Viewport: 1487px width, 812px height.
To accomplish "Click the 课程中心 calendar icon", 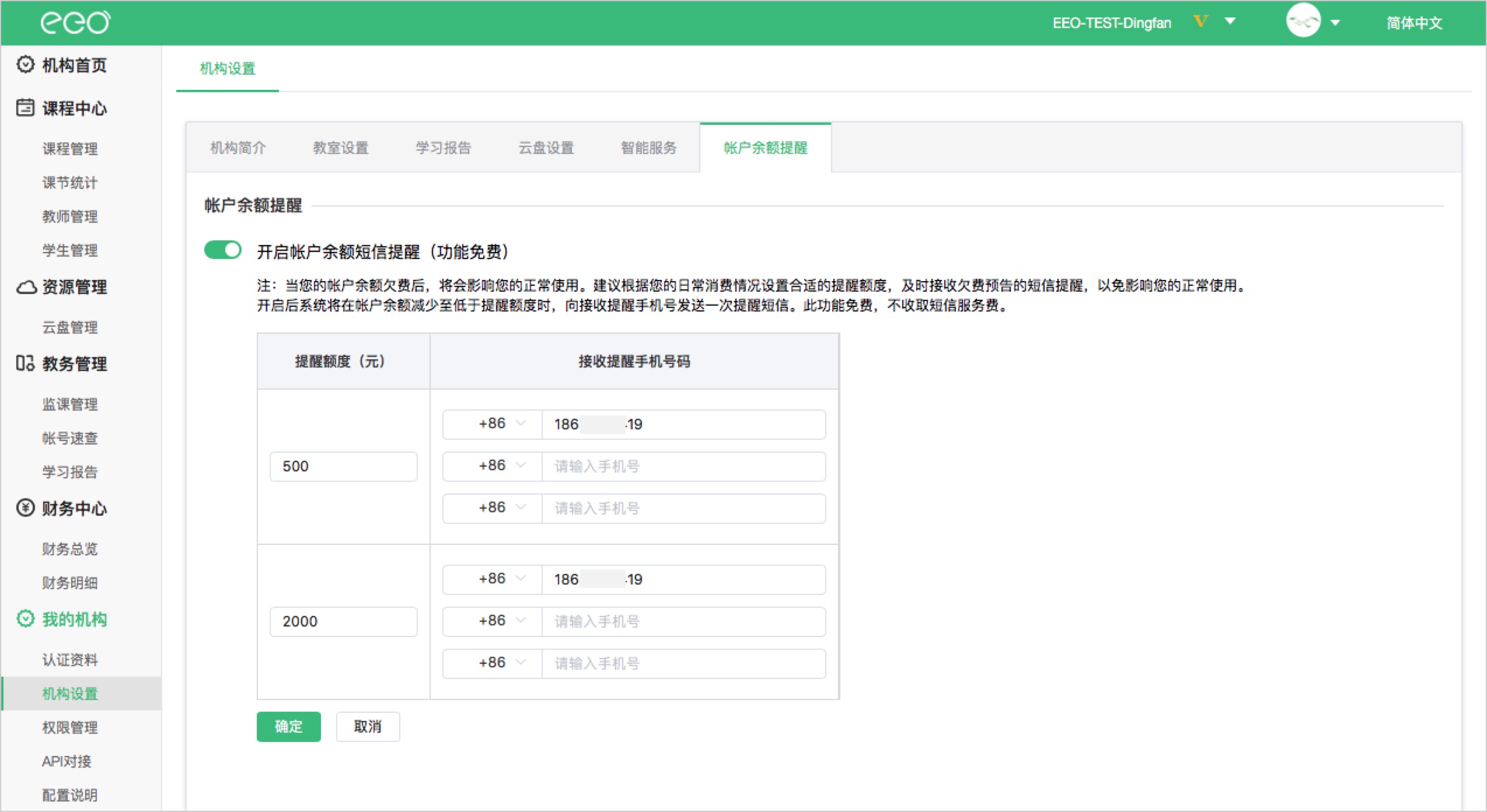I will coord(25,108).
